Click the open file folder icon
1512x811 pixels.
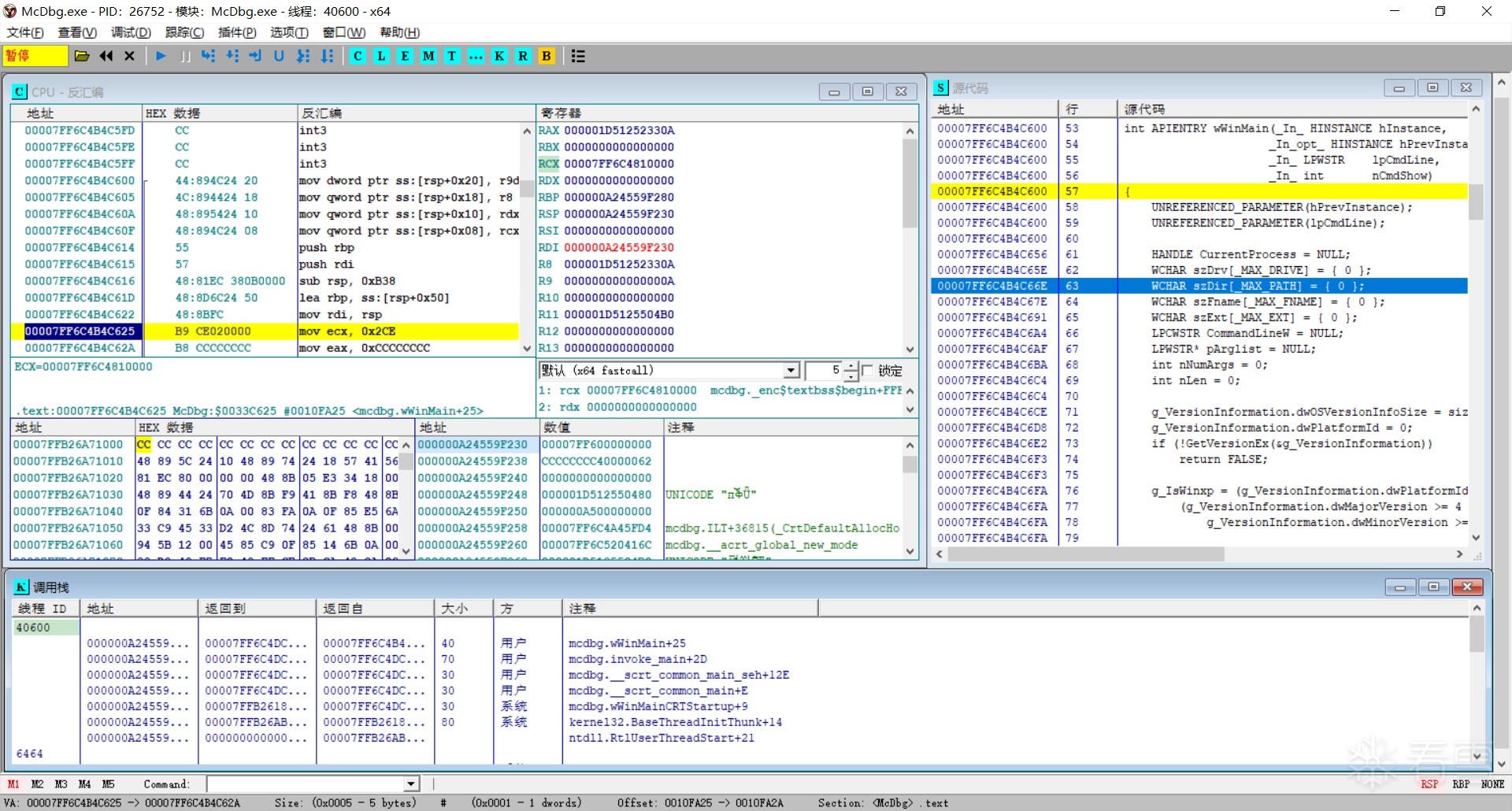pos(82,56)
